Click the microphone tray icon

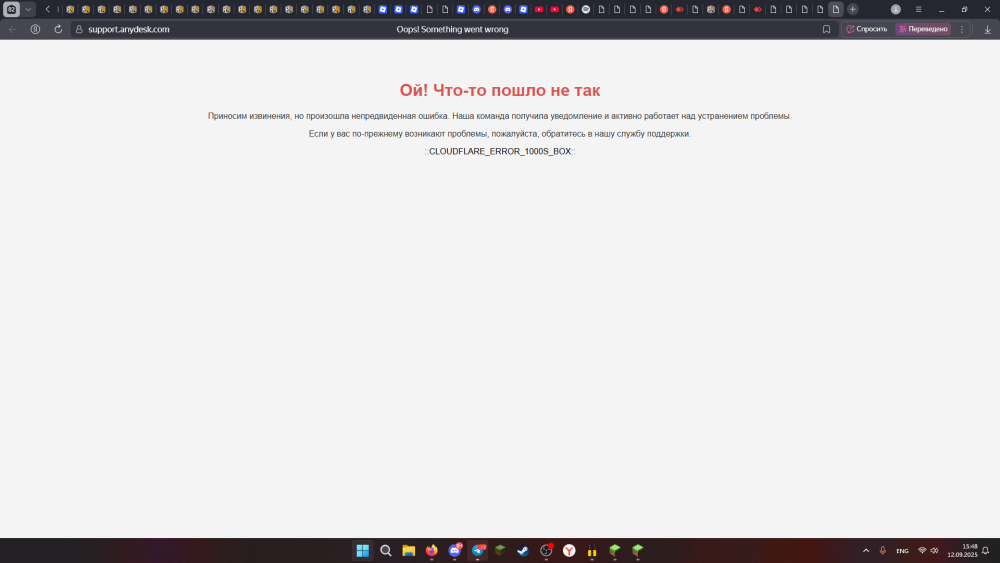click(x=883, y=551)
